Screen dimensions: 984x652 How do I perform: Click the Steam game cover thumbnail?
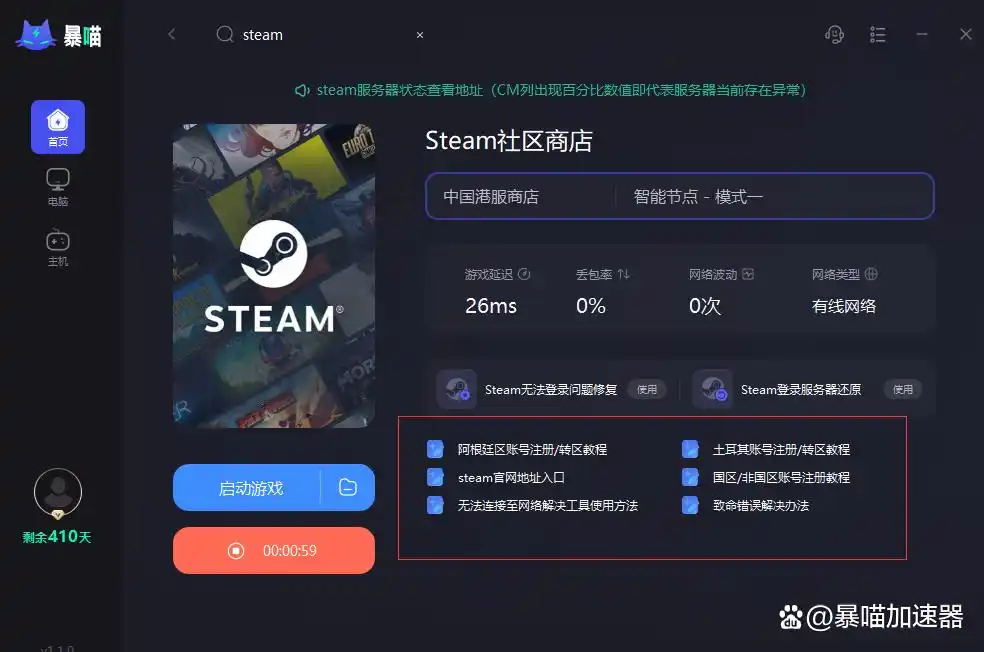click(274, 275)
